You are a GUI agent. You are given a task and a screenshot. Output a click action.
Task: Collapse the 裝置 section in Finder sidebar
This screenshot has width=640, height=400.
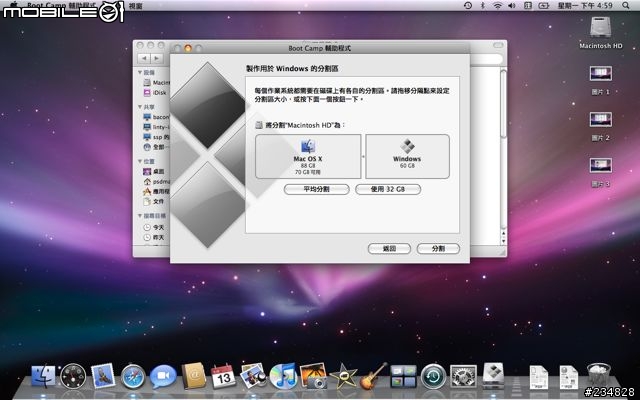click(x=140, y=72)
